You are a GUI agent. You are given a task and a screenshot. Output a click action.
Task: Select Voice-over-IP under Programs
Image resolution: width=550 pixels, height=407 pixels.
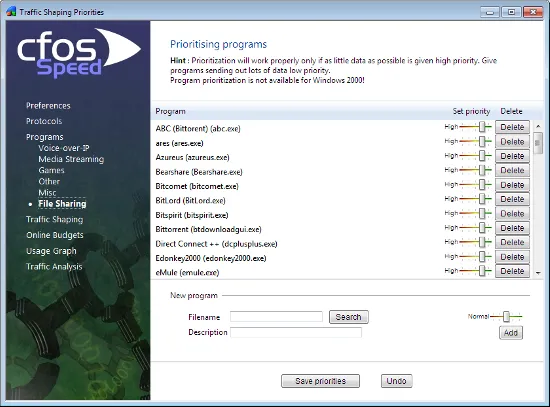pyautogui.click(x=64, y=148)
